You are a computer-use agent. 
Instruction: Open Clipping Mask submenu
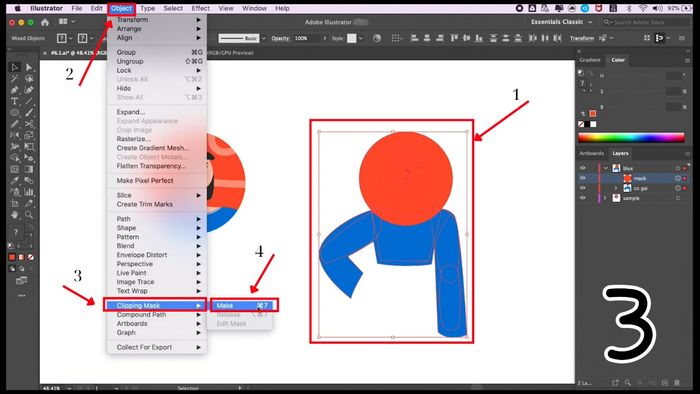(x=157, y=306)
